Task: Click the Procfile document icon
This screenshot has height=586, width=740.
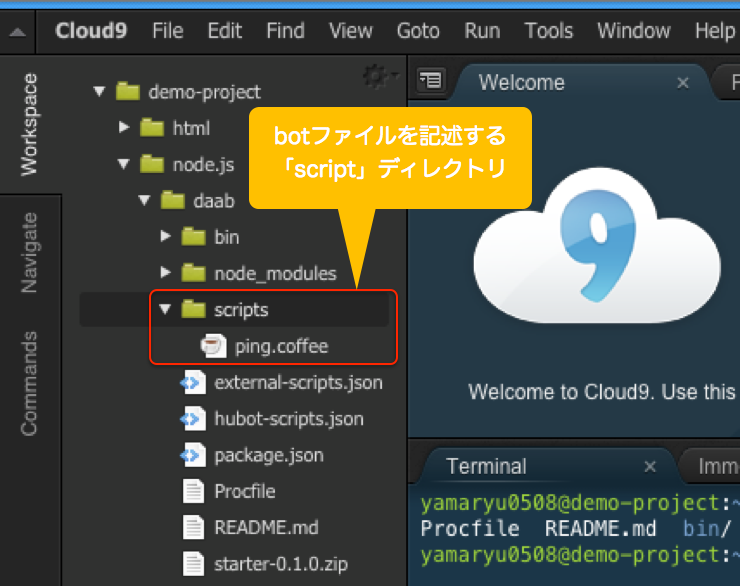Action: 193,491
